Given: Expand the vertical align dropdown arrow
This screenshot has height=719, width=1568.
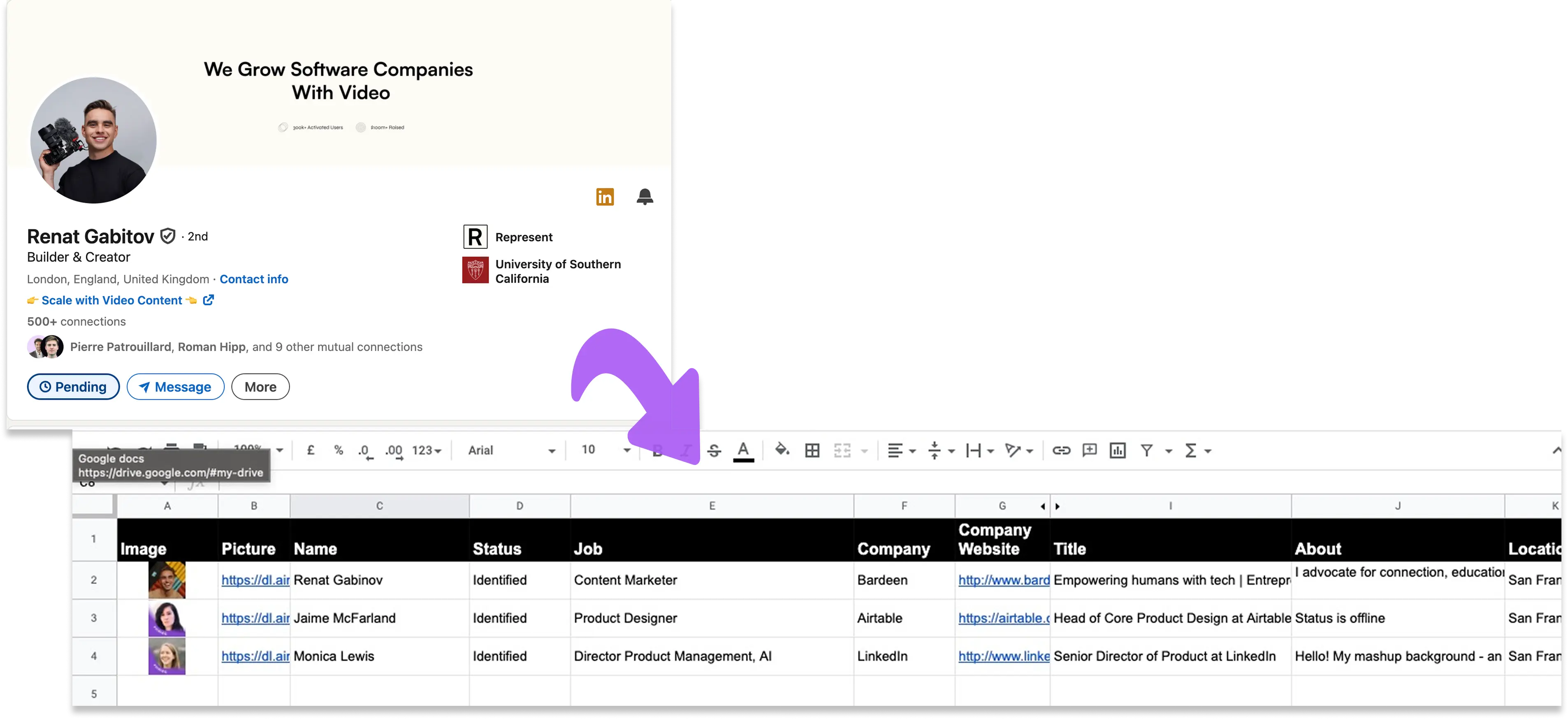Looking at the screenshot, I should (951, 451).
